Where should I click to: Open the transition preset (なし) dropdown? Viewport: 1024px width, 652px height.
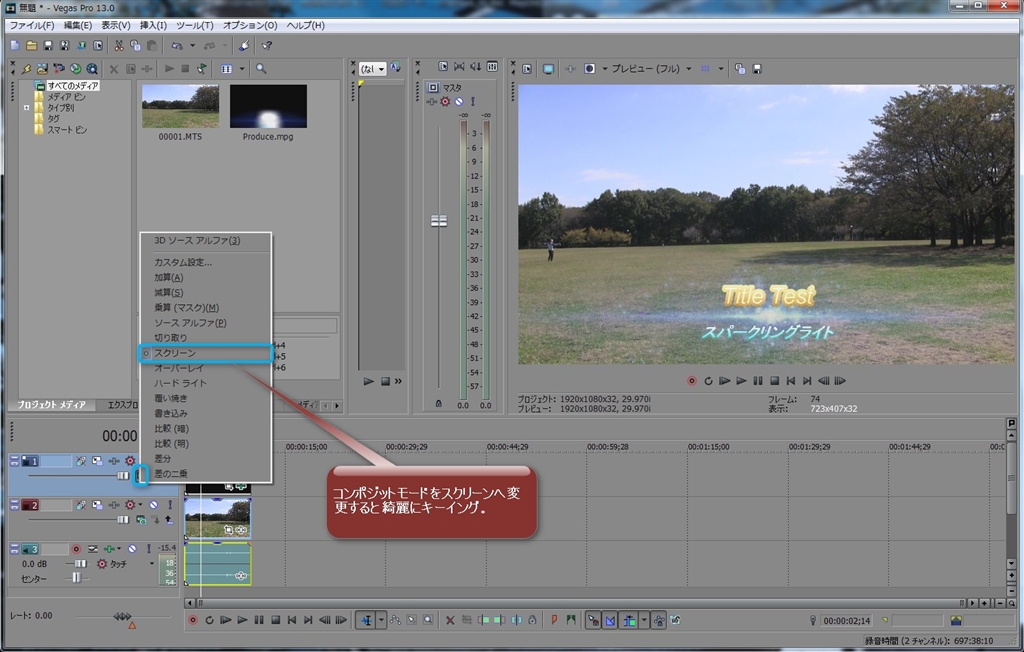pos(381,69)
